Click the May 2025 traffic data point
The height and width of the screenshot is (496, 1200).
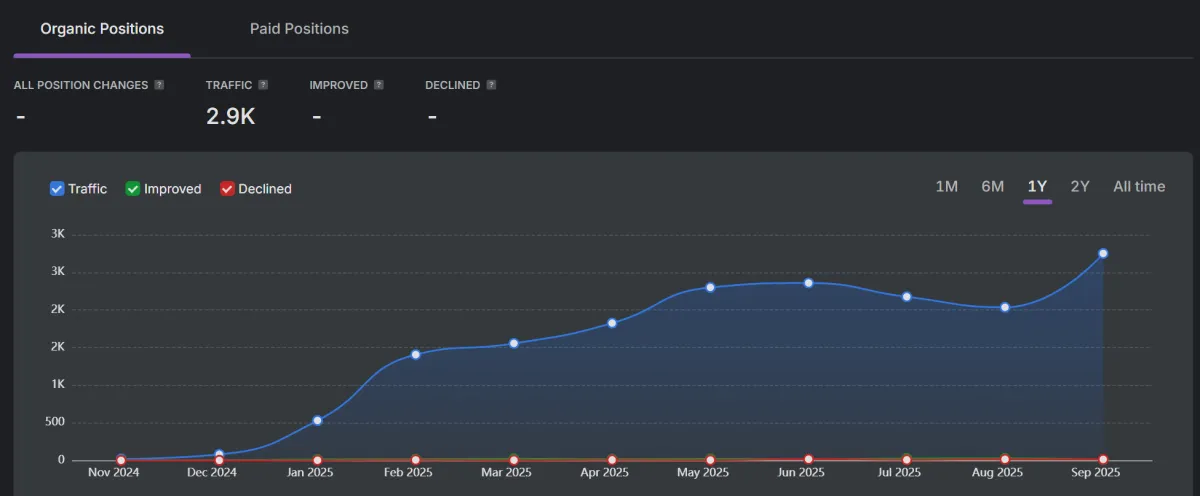click(711, 287)
